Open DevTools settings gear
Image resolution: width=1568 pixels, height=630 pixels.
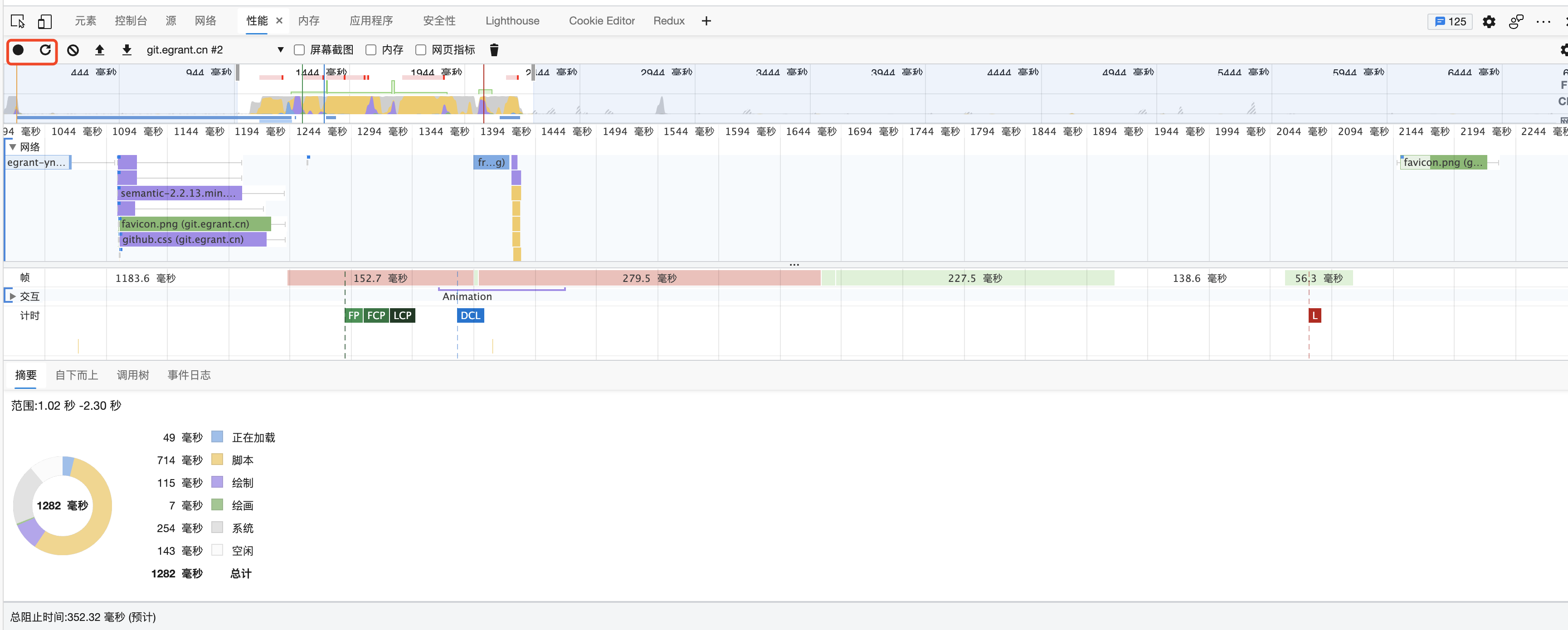point(1489,21)
